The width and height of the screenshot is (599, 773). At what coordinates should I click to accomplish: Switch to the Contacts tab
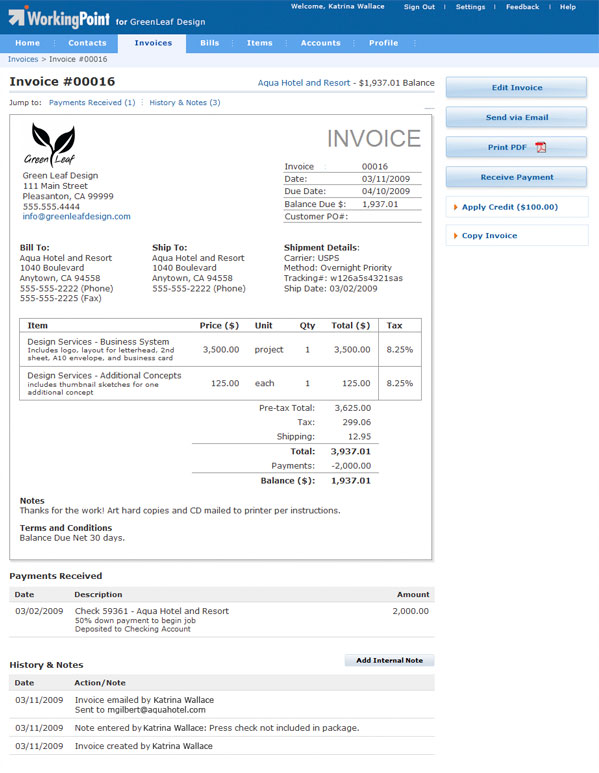tap(87, 43)
